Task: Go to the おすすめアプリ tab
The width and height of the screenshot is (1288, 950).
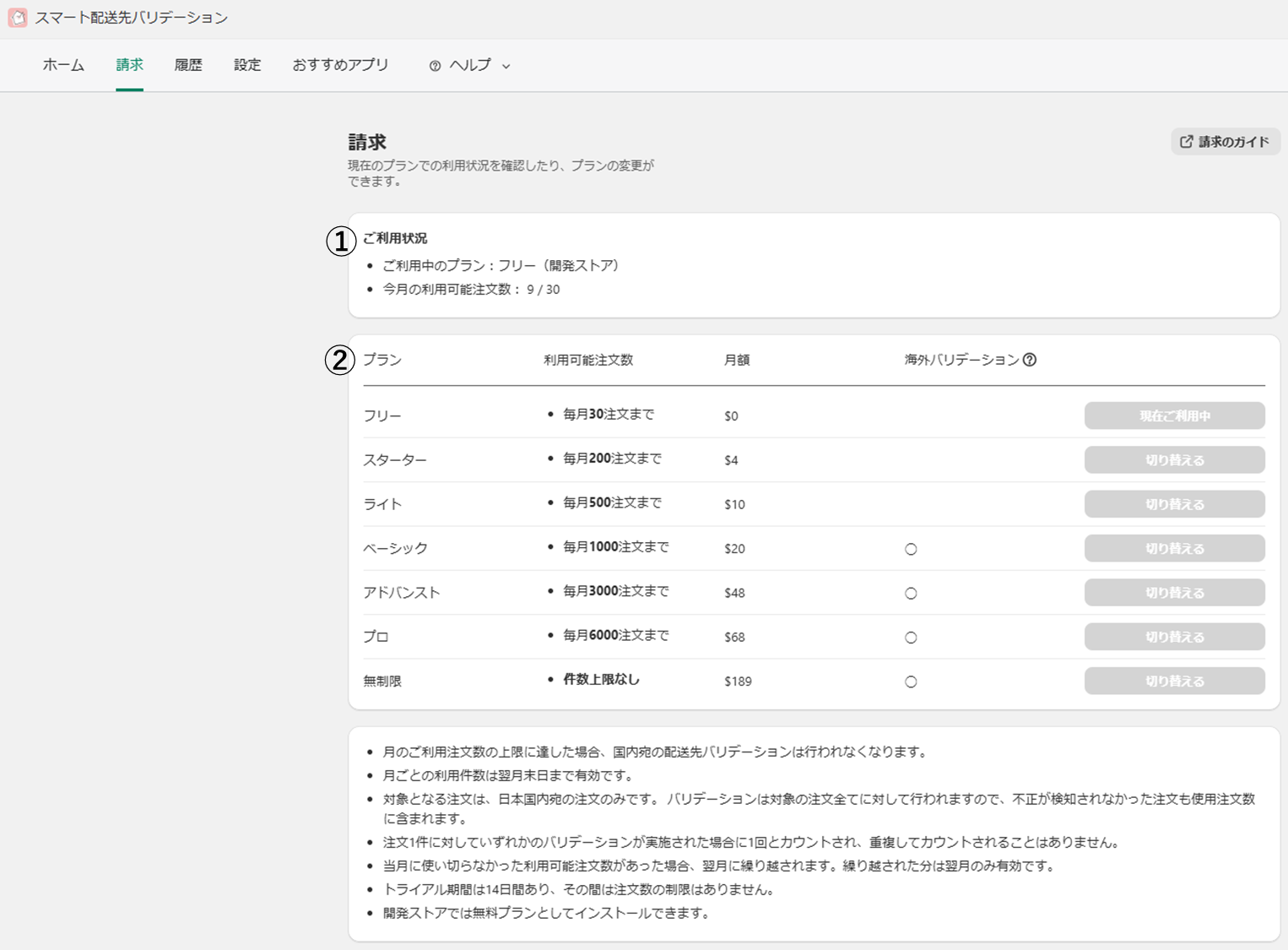Action: (x=340, y=65)
